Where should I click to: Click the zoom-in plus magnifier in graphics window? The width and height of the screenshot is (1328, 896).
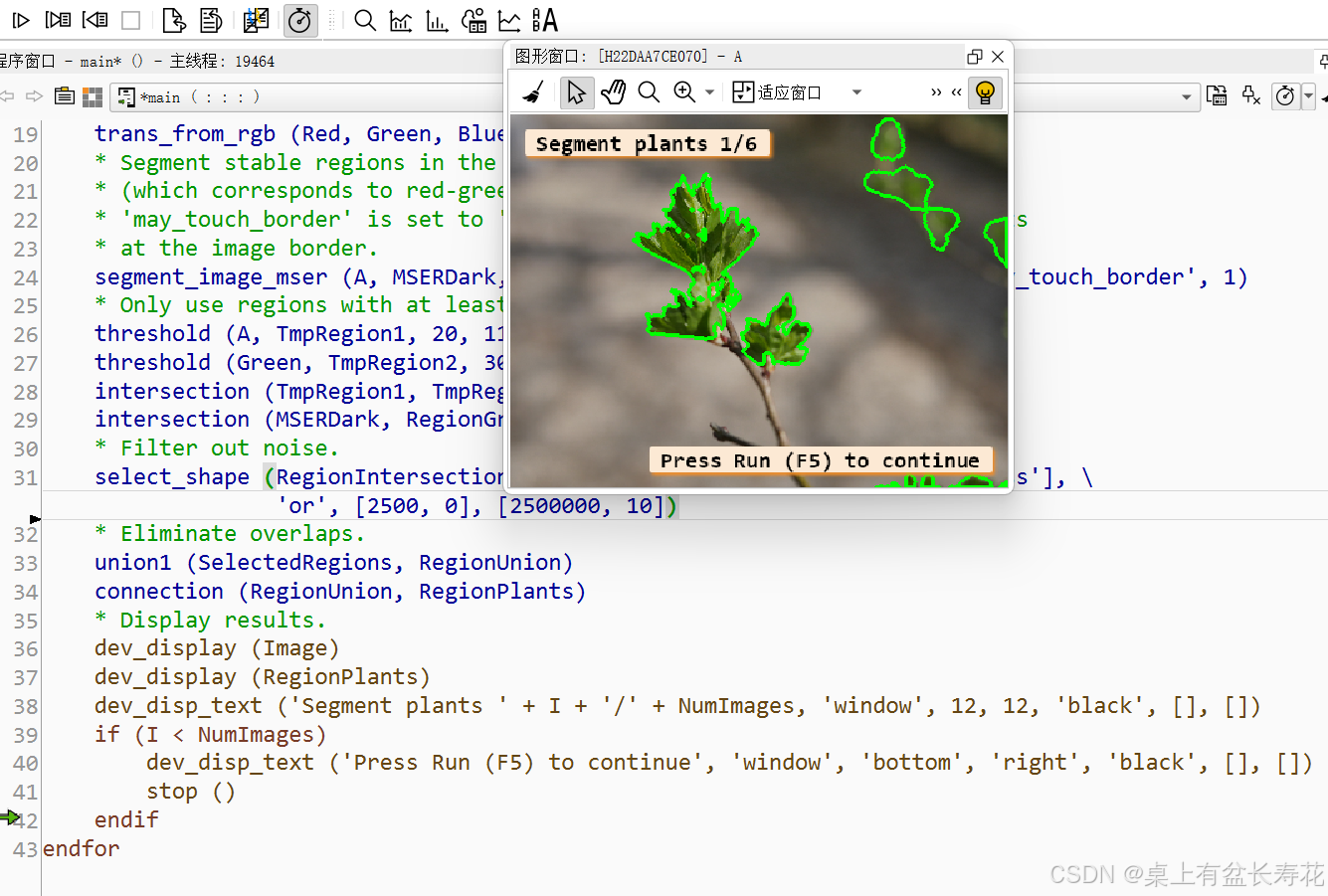(684, 92)
